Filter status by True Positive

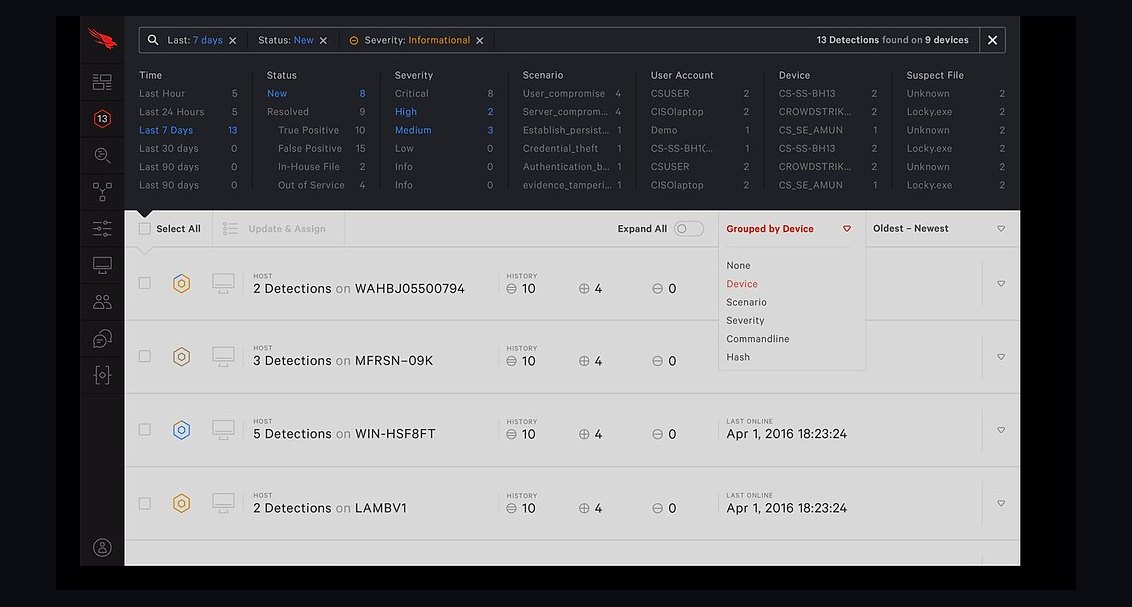click(308, 131)
